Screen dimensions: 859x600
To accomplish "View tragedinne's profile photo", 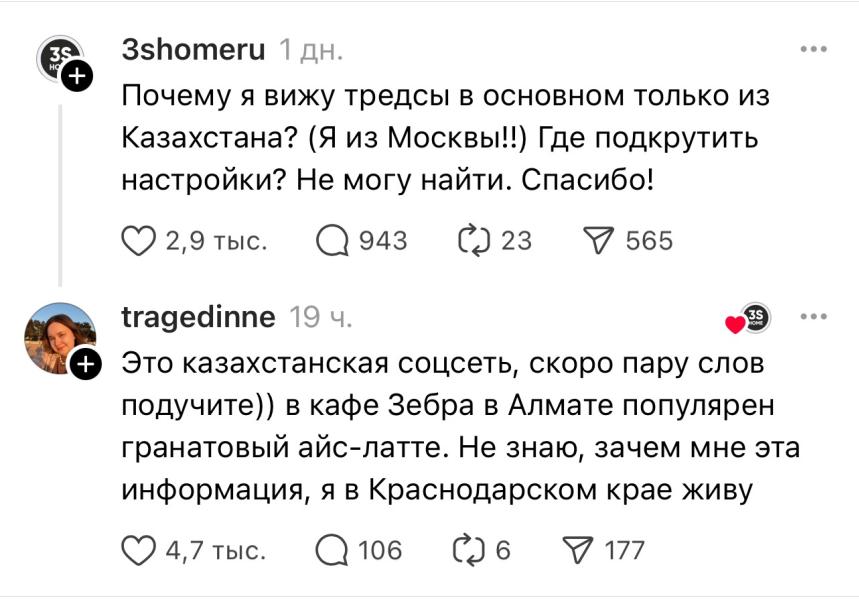I will (x=58, y=337).
